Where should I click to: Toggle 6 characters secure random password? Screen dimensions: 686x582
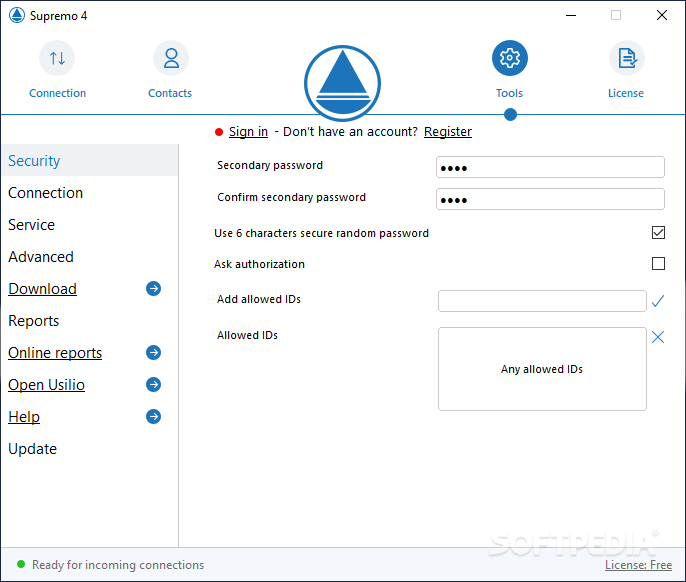pyautogui.click(x=658, y=233)
